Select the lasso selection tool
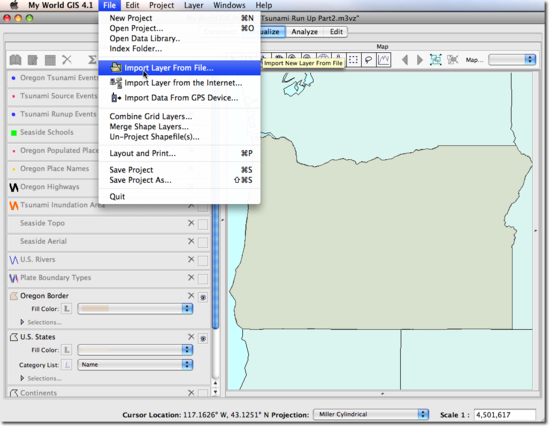Viewport: 550px width, 427px height. coord(368,60)
